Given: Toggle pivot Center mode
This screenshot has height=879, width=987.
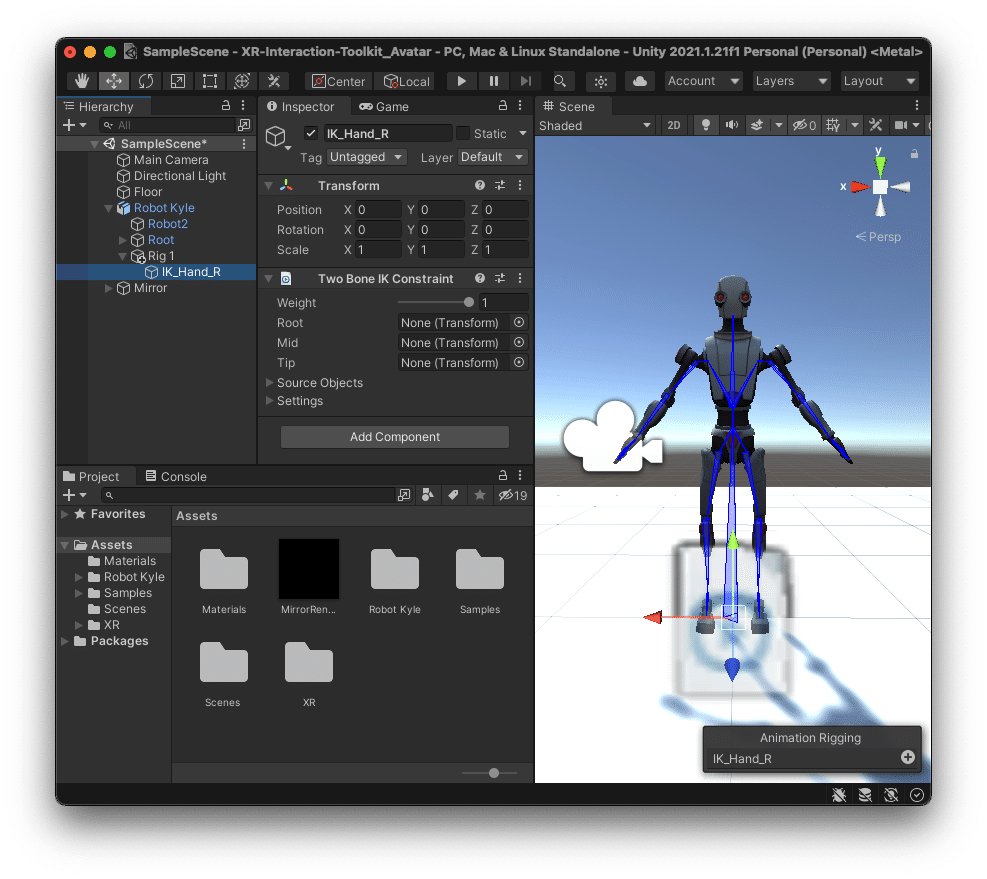Looking at the screenshot, I should point(339,81).
